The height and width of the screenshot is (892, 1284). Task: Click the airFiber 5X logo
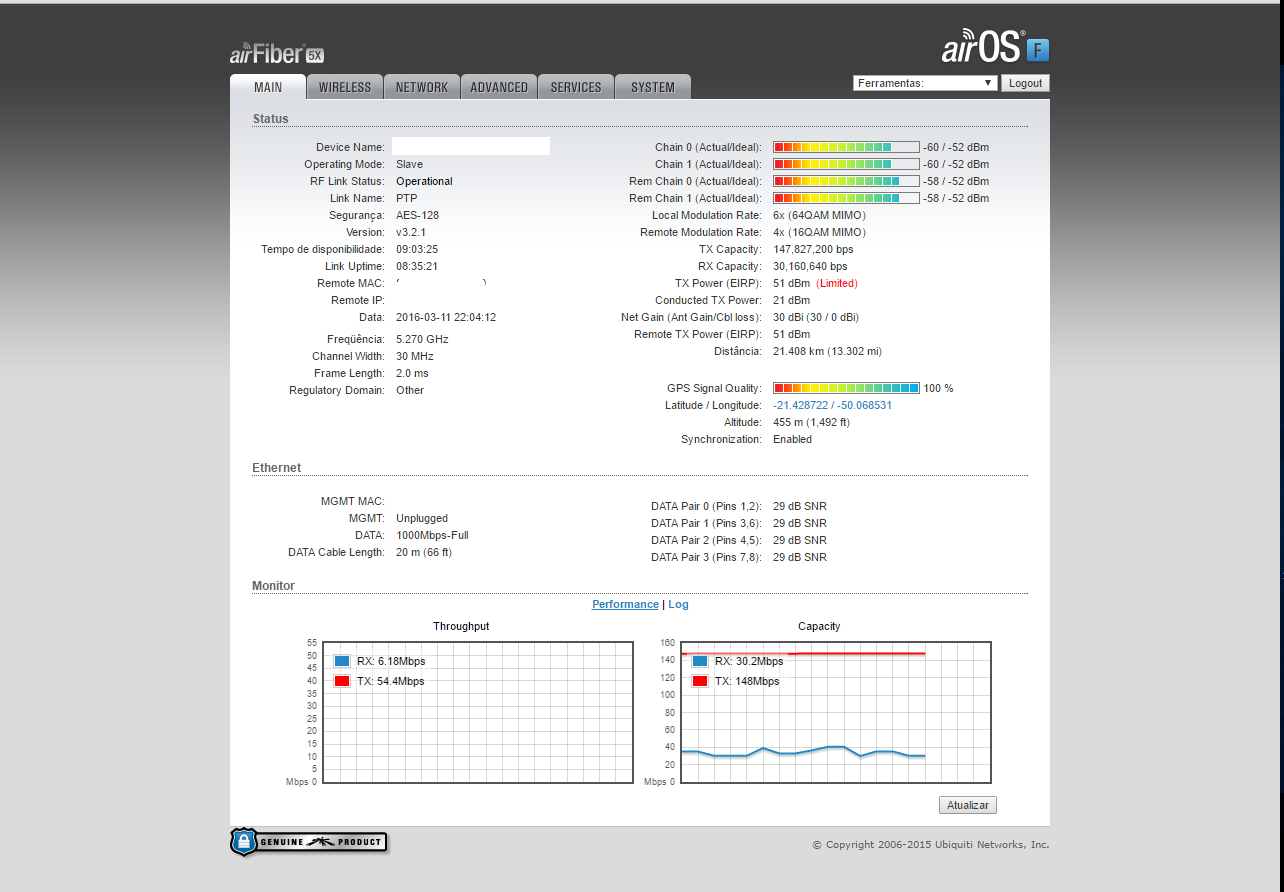click(277, 54)
